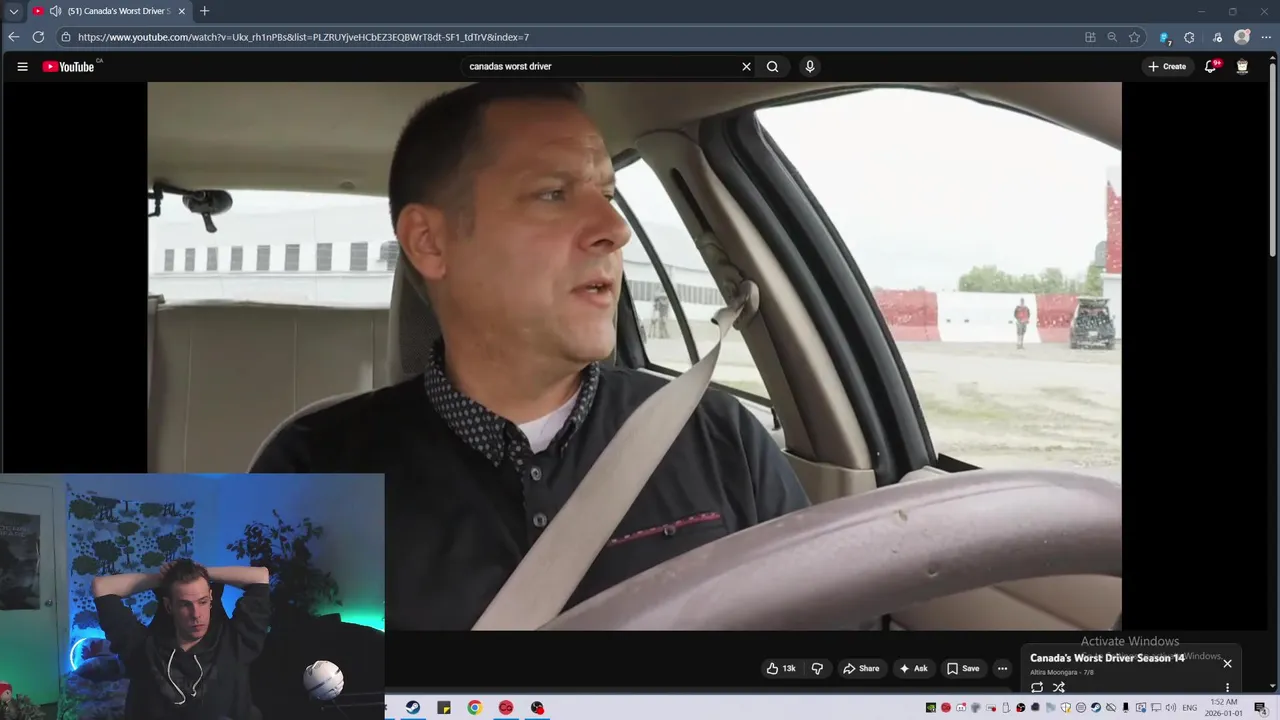Open playlist options three-dot menu
Viewport: 1280px width, 720px height.
pos(1227,687)
